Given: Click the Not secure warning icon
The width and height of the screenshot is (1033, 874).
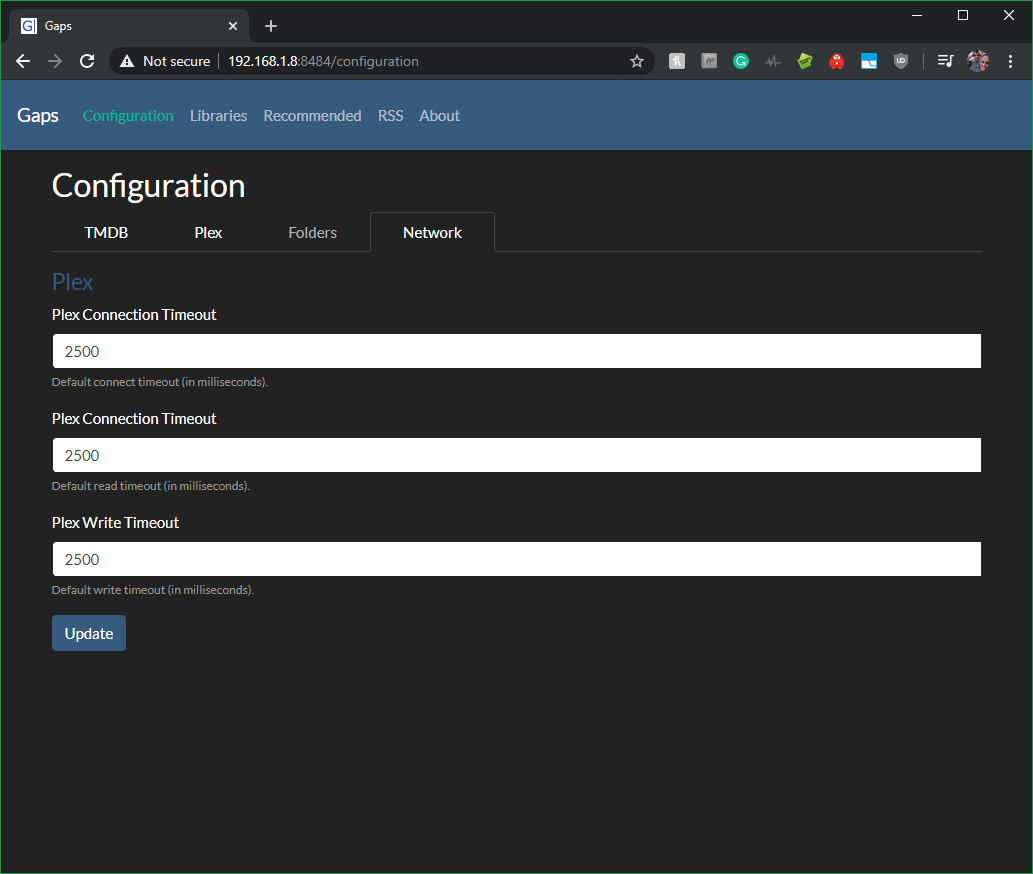Looking at the screenshot, I should pyautogui.click(x=127, y=61).
